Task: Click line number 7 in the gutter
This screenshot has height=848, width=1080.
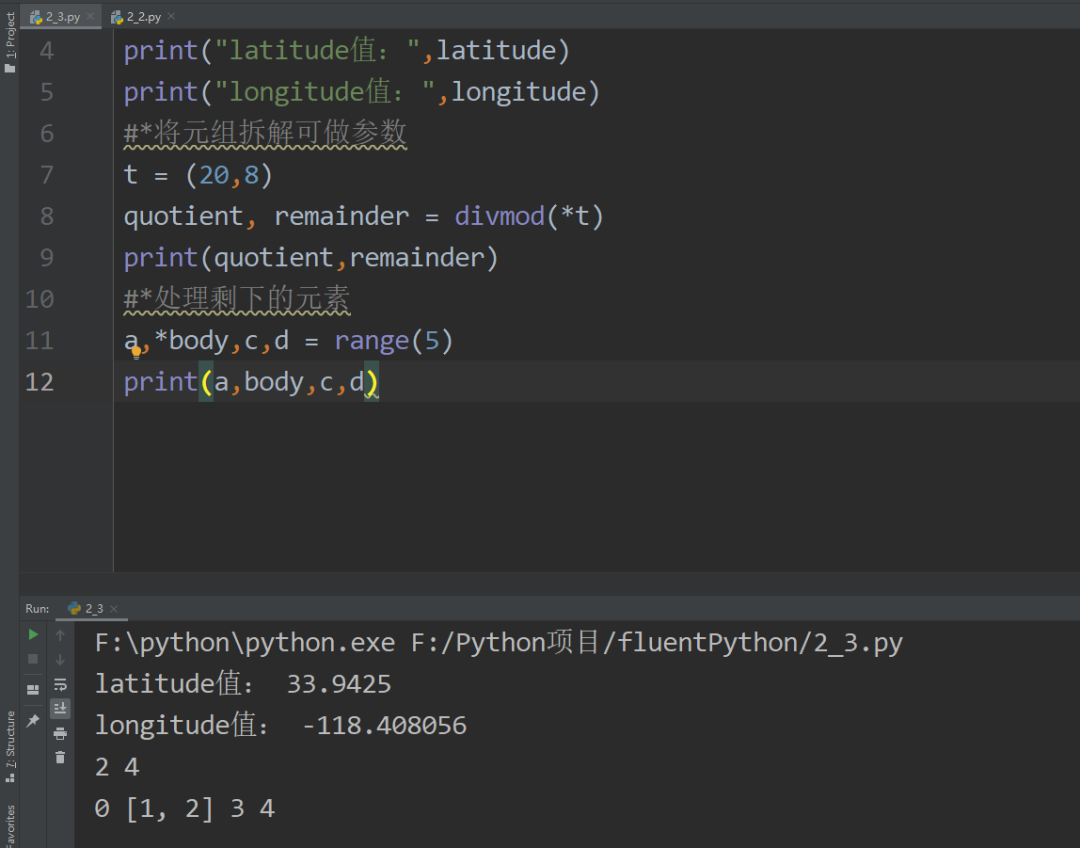Action: click(x=46, y=175)
